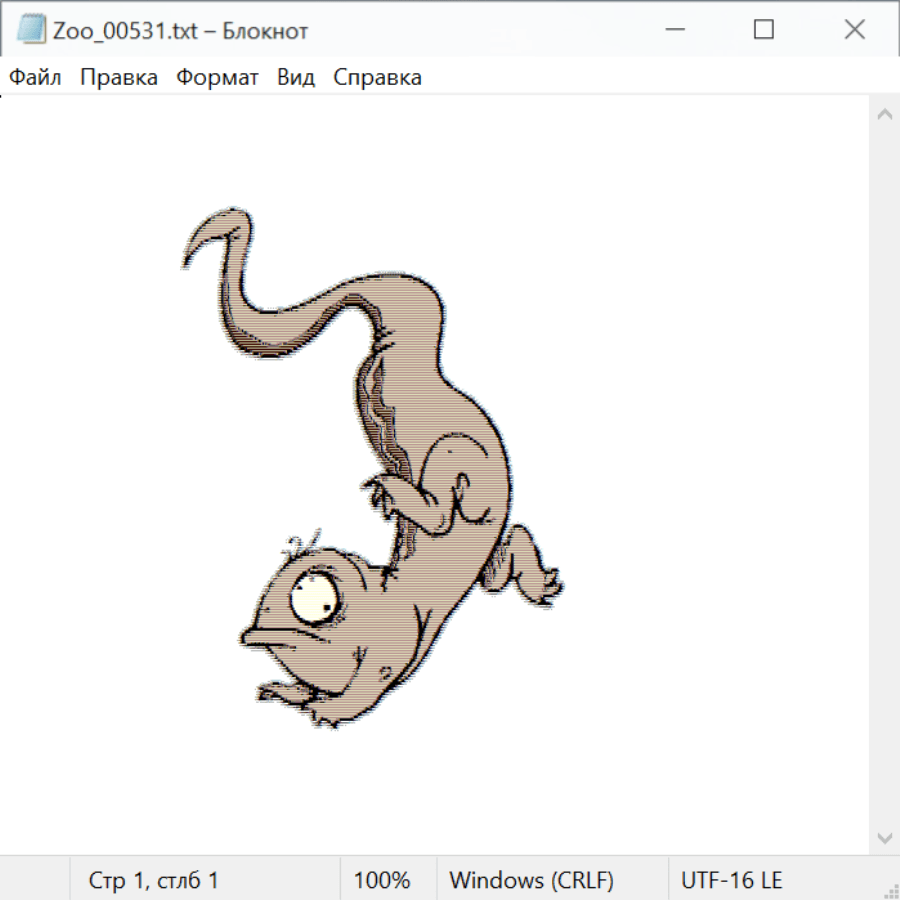Click the Zoo_00531.txt – Блокнот title text

click(x=181, y=30)
